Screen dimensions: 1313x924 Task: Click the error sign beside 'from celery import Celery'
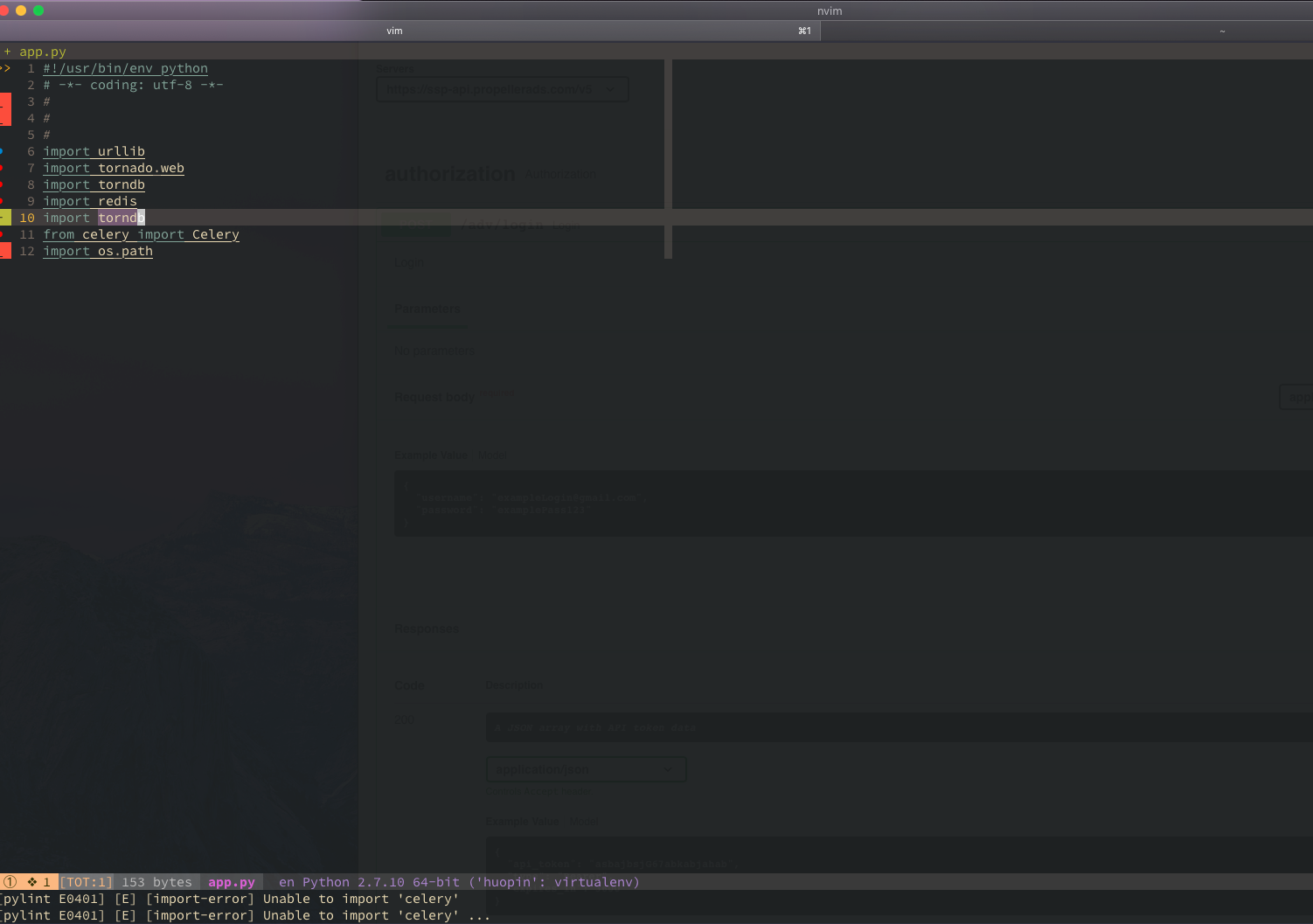(3, 234)
